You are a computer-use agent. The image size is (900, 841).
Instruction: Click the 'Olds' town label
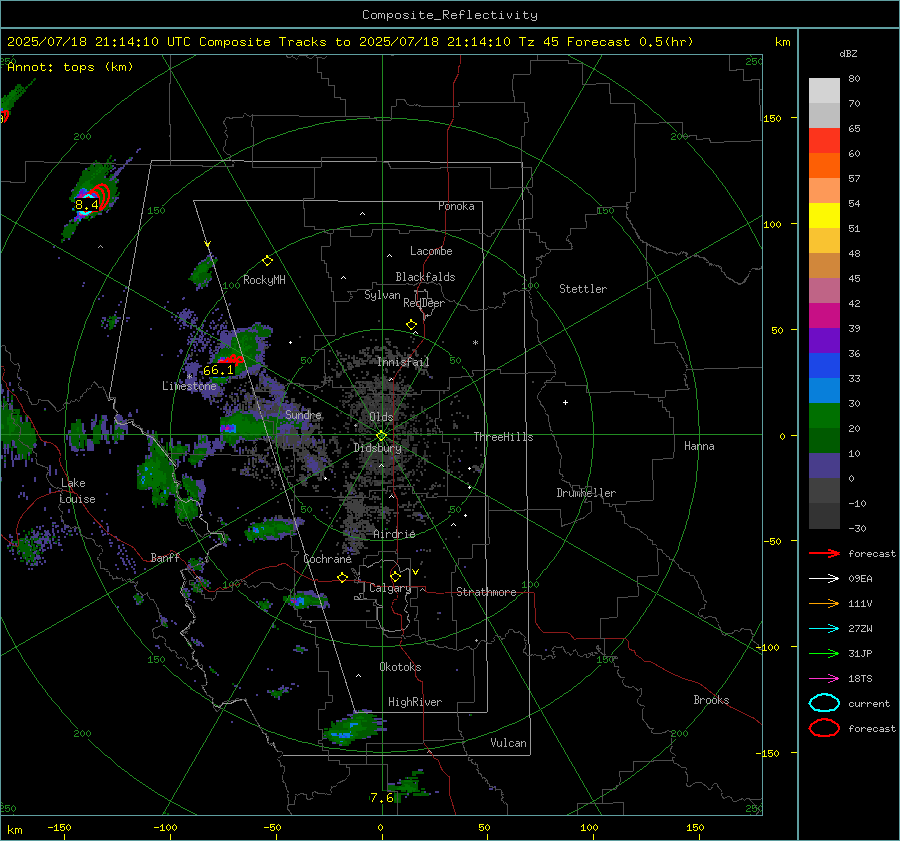pyautogui.click(x=381, y=417)
